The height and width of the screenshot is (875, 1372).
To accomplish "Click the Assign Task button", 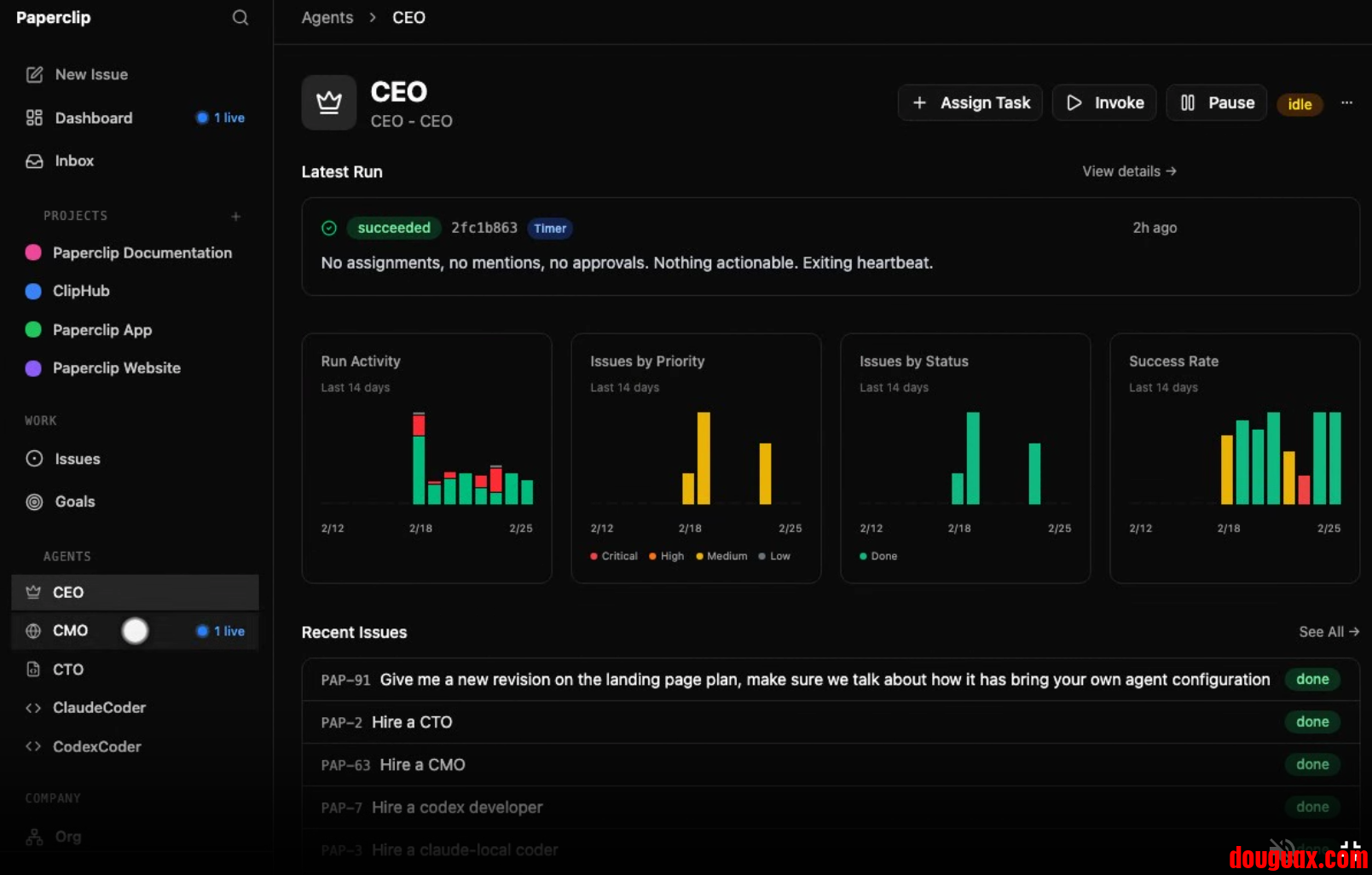I will [970, 103].
